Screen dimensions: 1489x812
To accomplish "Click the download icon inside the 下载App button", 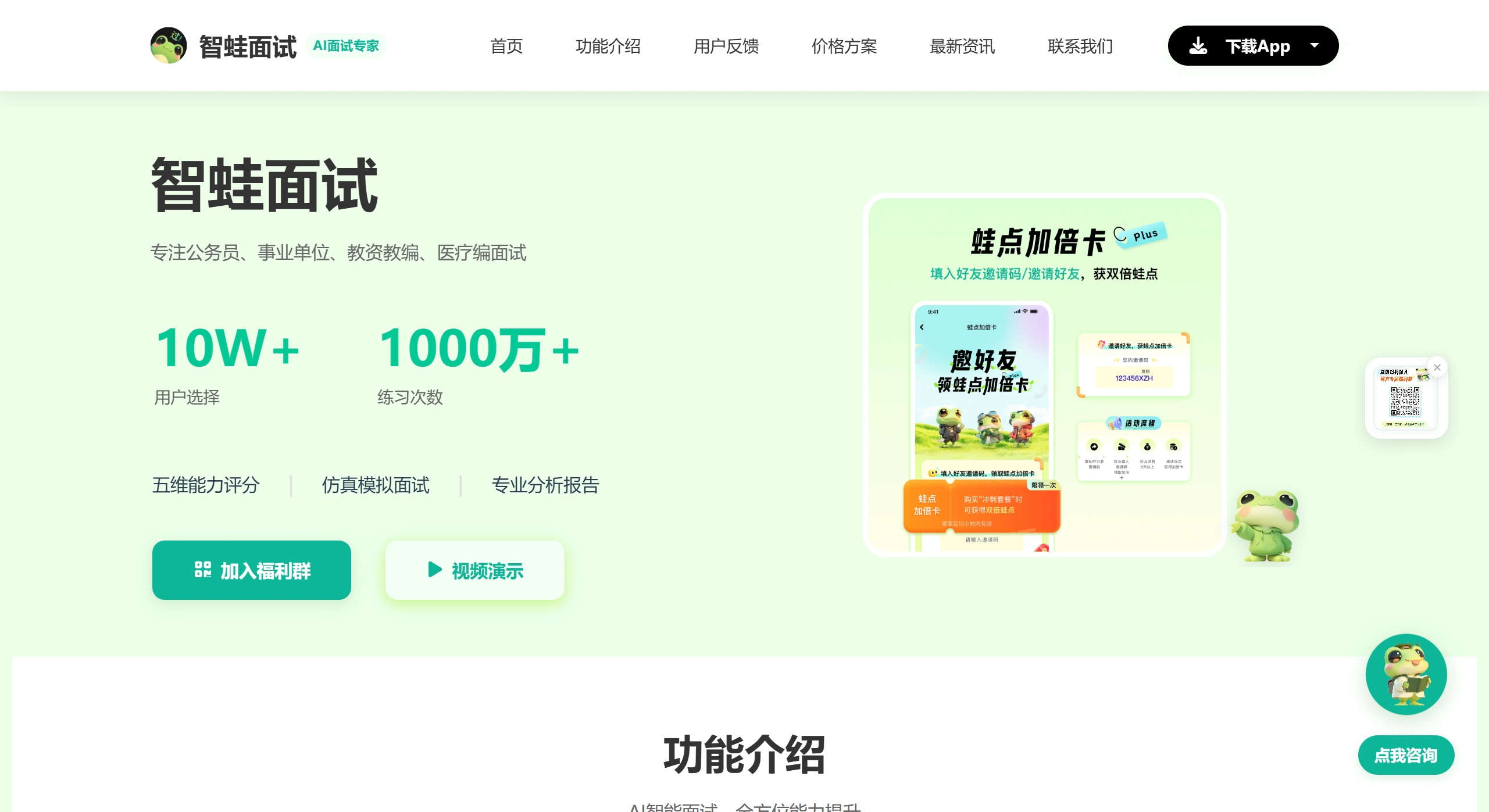I will (x=1198, y=45).
